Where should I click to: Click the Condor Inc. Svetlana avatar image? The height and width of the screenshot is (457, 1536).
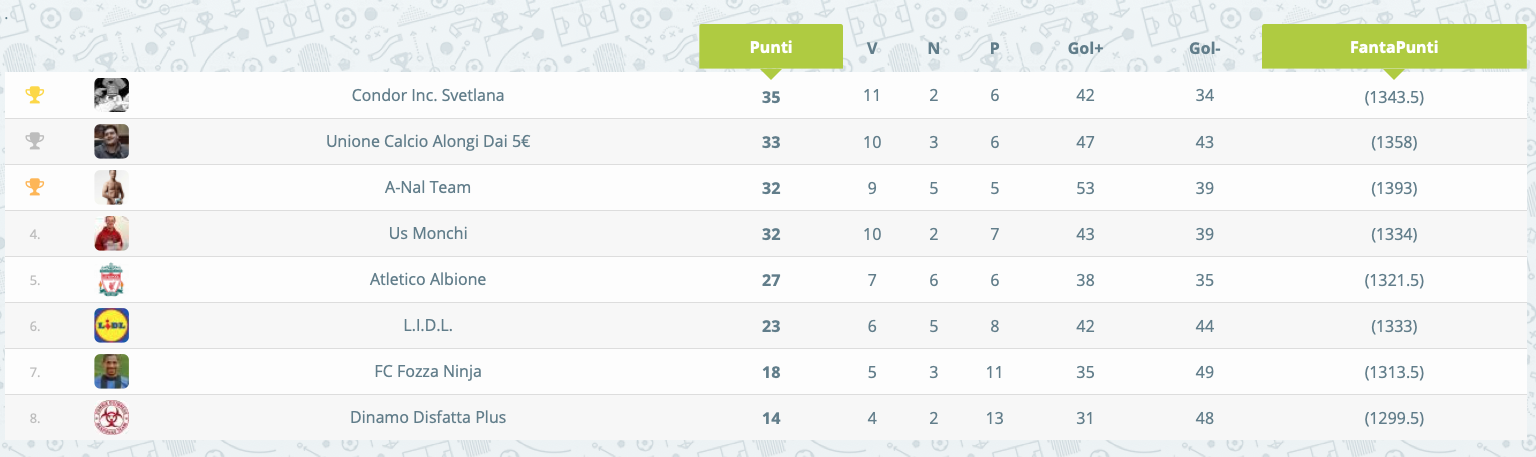click(112, 95)
